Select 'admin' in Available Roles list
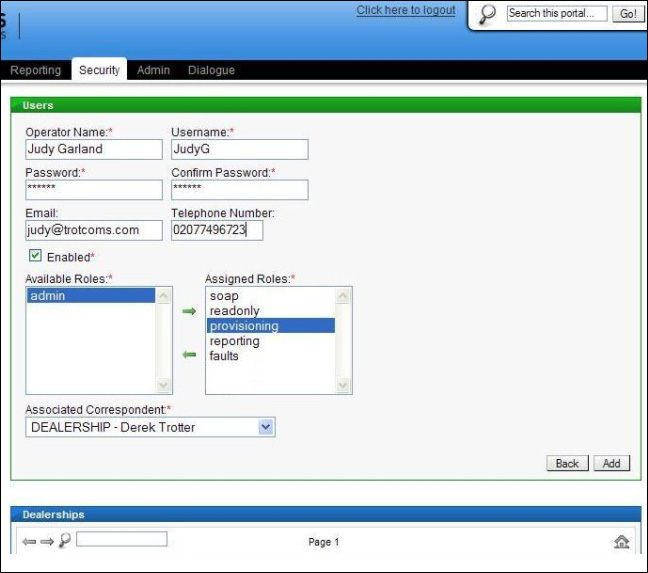 point(90,296)
